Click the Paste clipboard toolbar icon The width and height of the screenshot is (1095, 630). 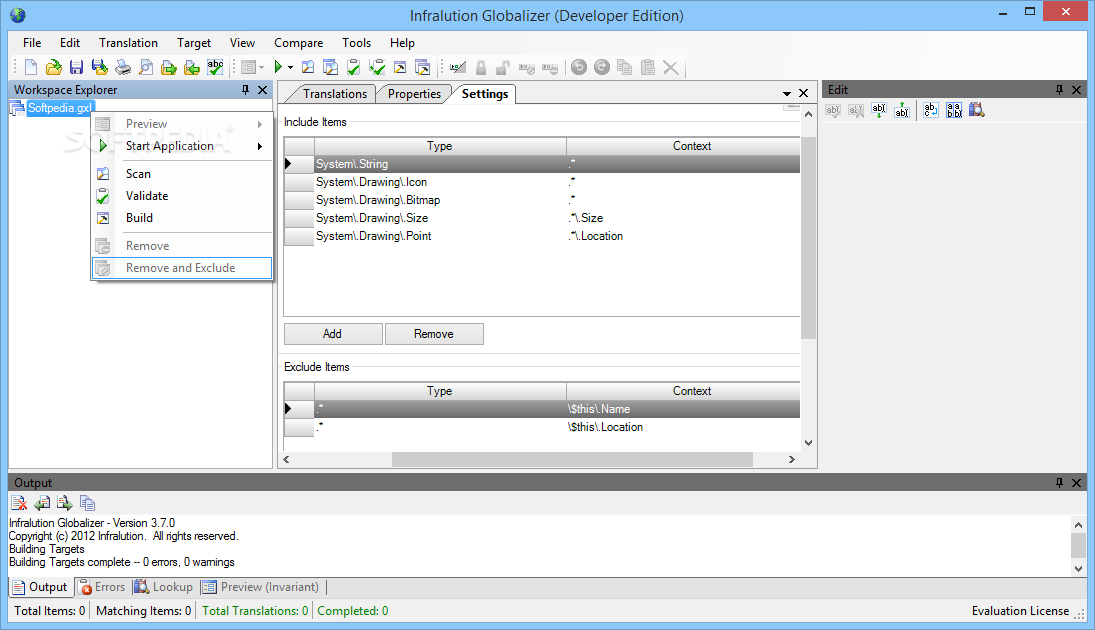point(648,67)
